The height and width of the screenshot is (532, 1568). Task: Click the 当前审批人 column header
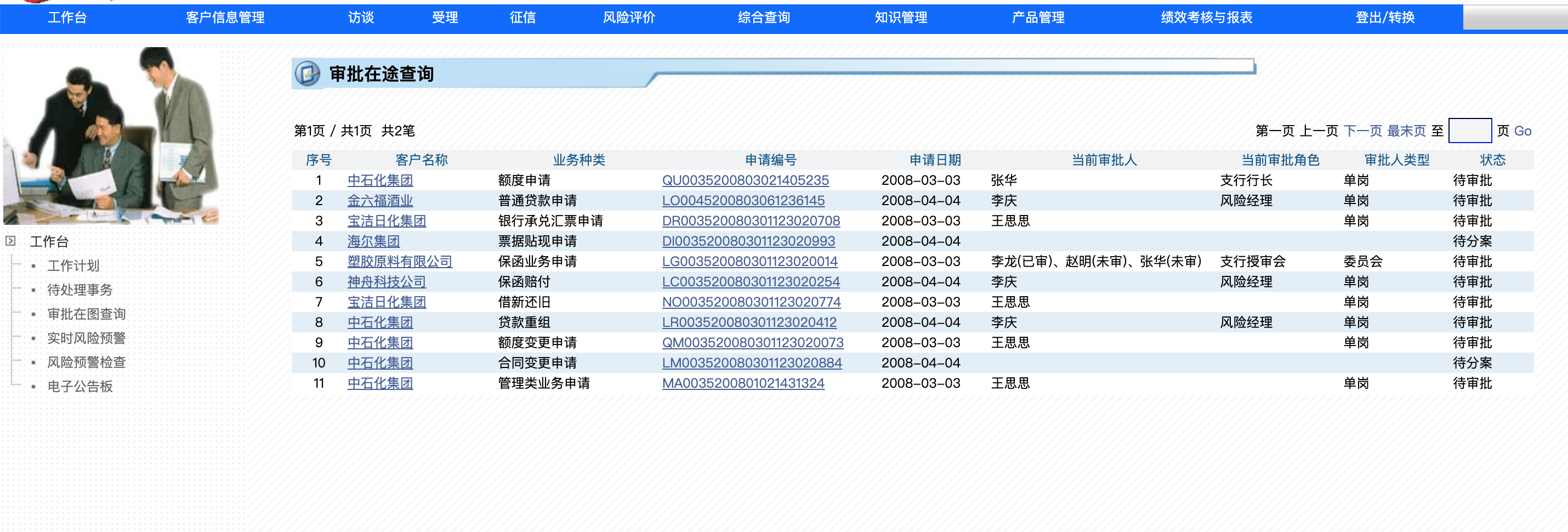(1104, 160)
